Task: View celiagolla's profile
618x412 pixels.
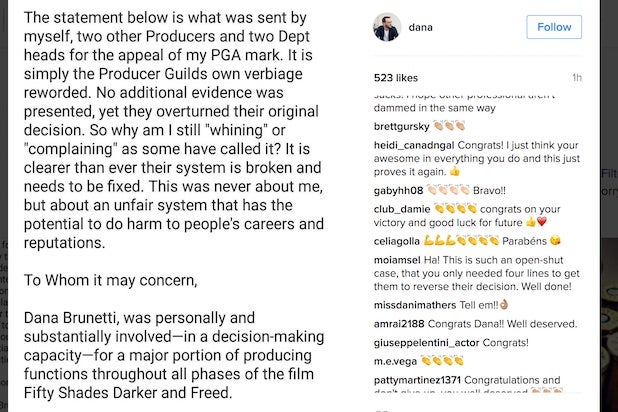Action: 398,241
